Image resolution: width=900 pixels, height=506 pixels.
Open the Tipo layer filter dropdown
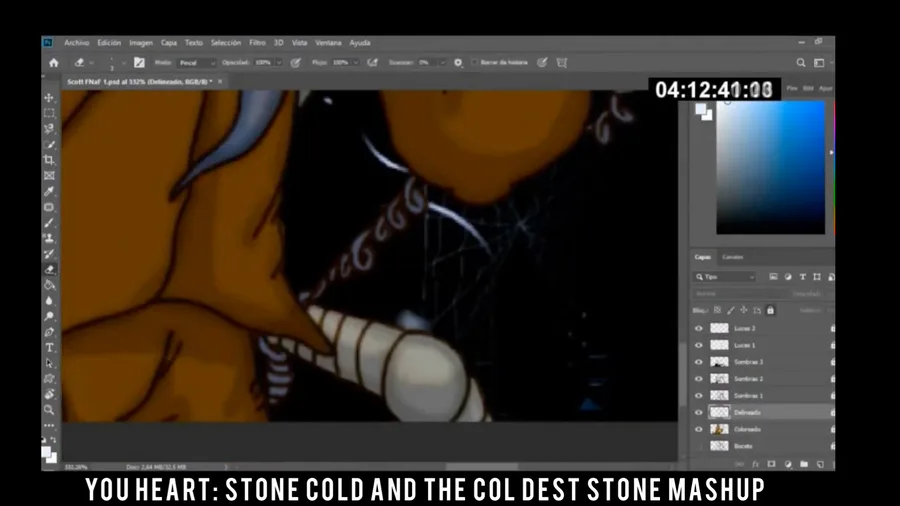(x=725, y=277)
